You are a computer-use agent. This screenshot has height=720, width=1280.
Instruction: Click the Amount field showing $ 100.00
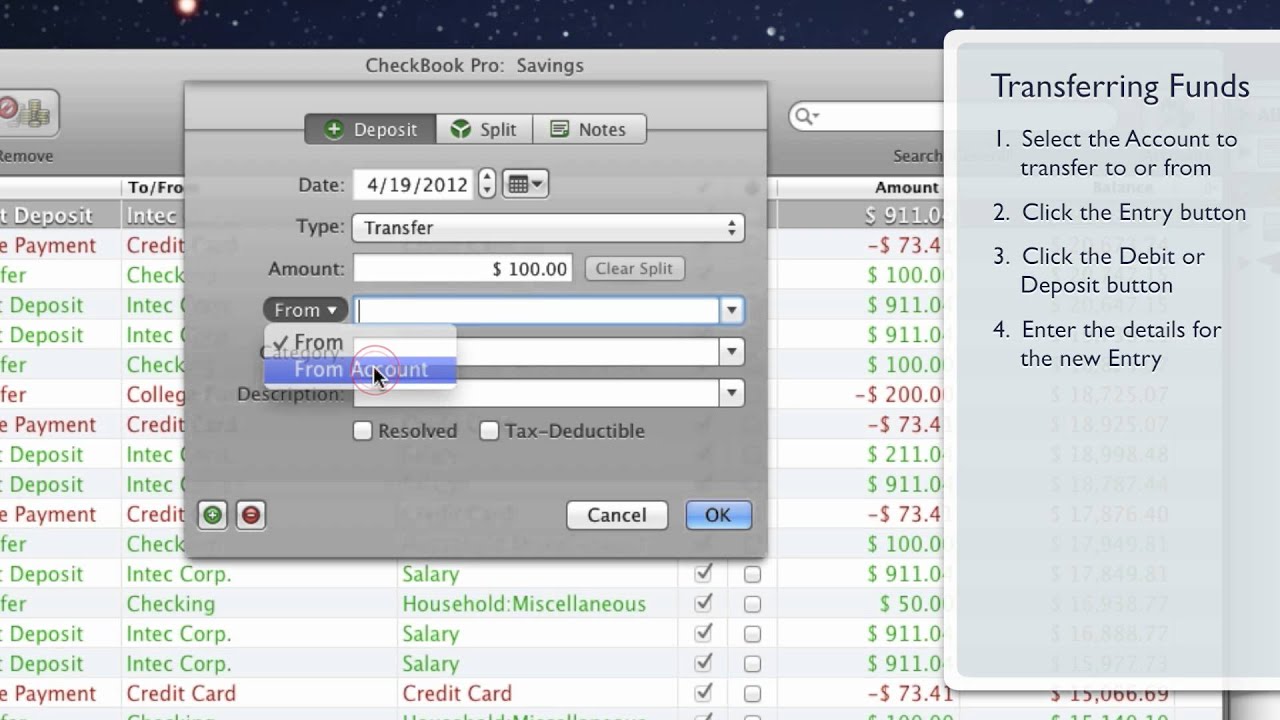[463, 269]
